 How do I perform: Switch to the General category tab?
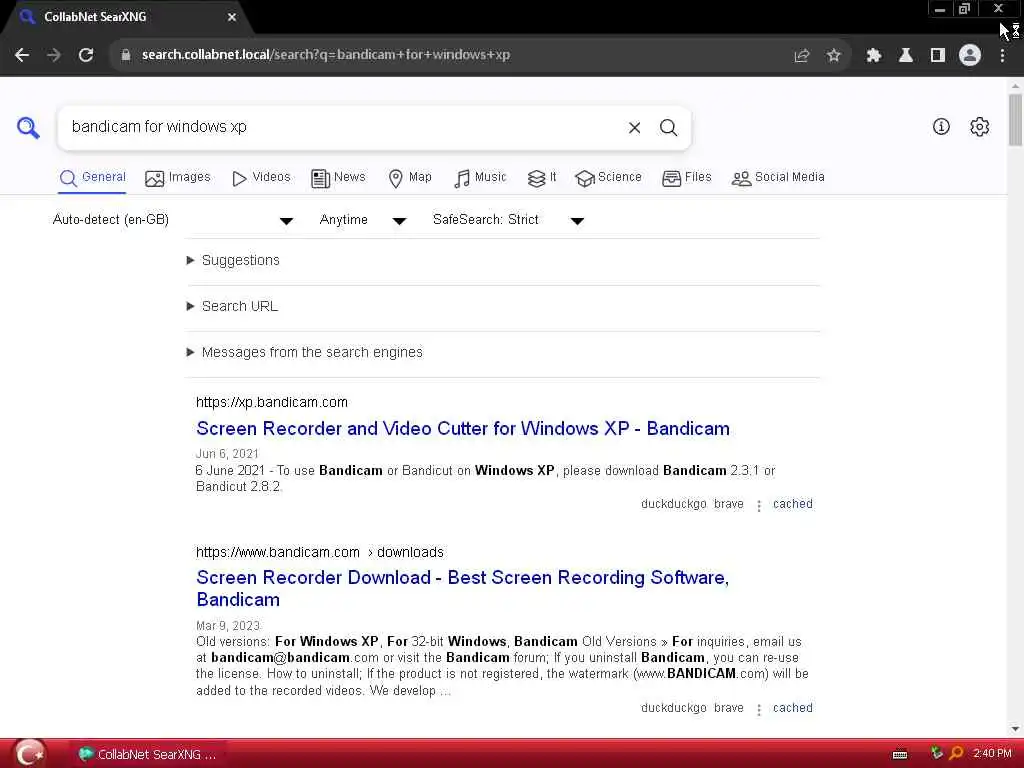coord(93,178)
